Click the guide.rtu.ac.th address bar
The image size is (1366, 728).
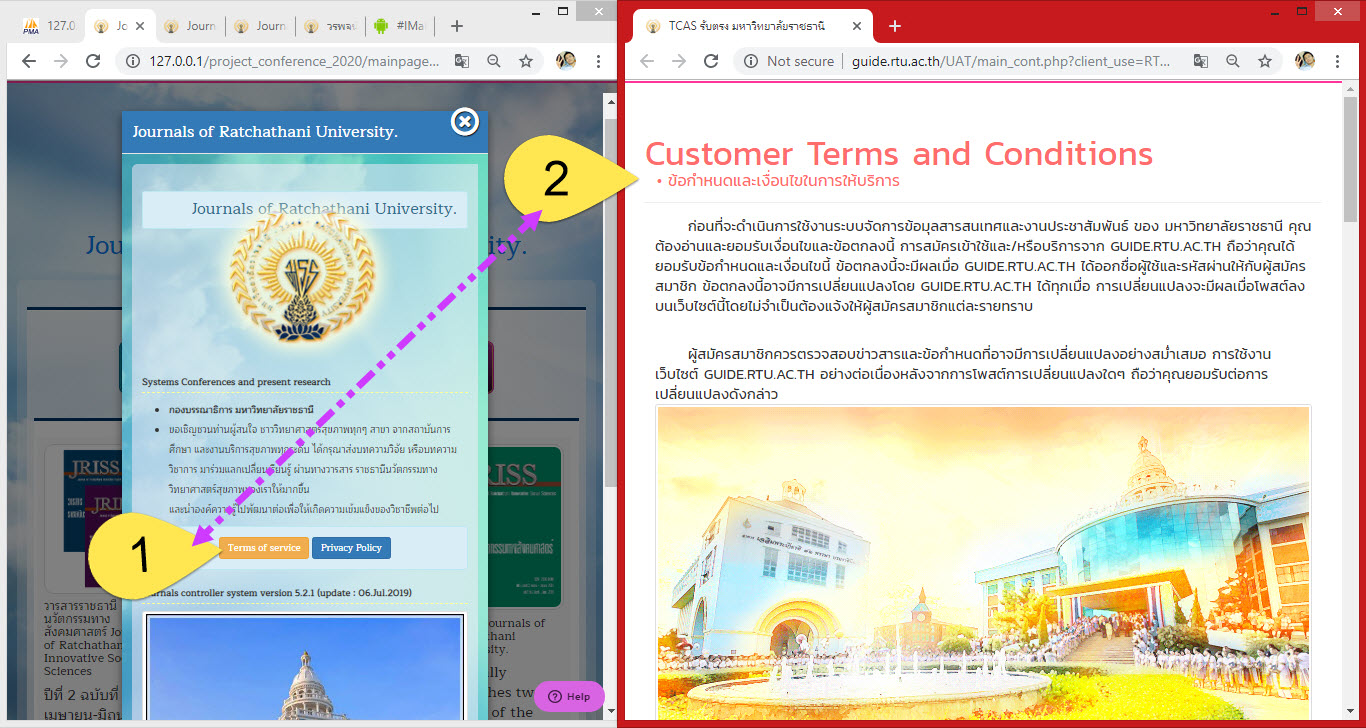tap(1010, 61)
